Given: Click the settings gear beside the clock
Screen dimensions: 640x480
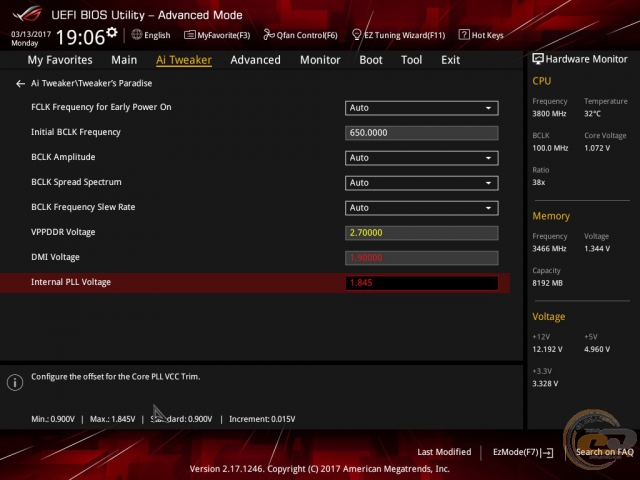Looking at the screenshot, I should [112, 32].
